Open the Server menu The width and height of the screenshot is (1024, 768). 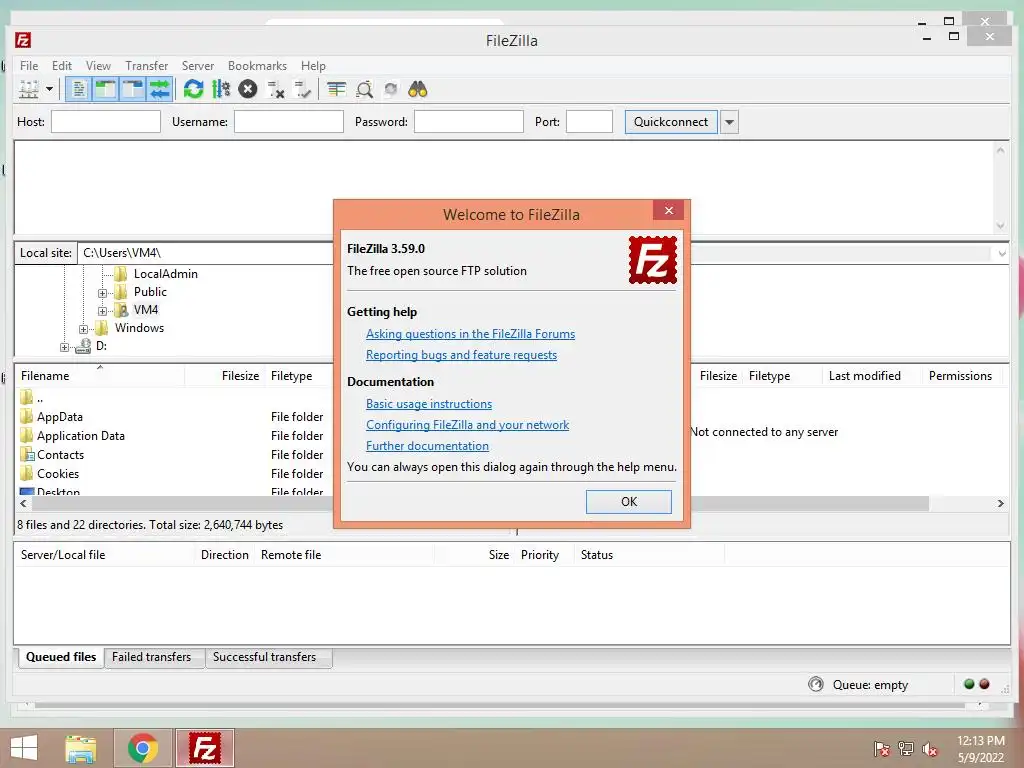(x=197, y=65)
